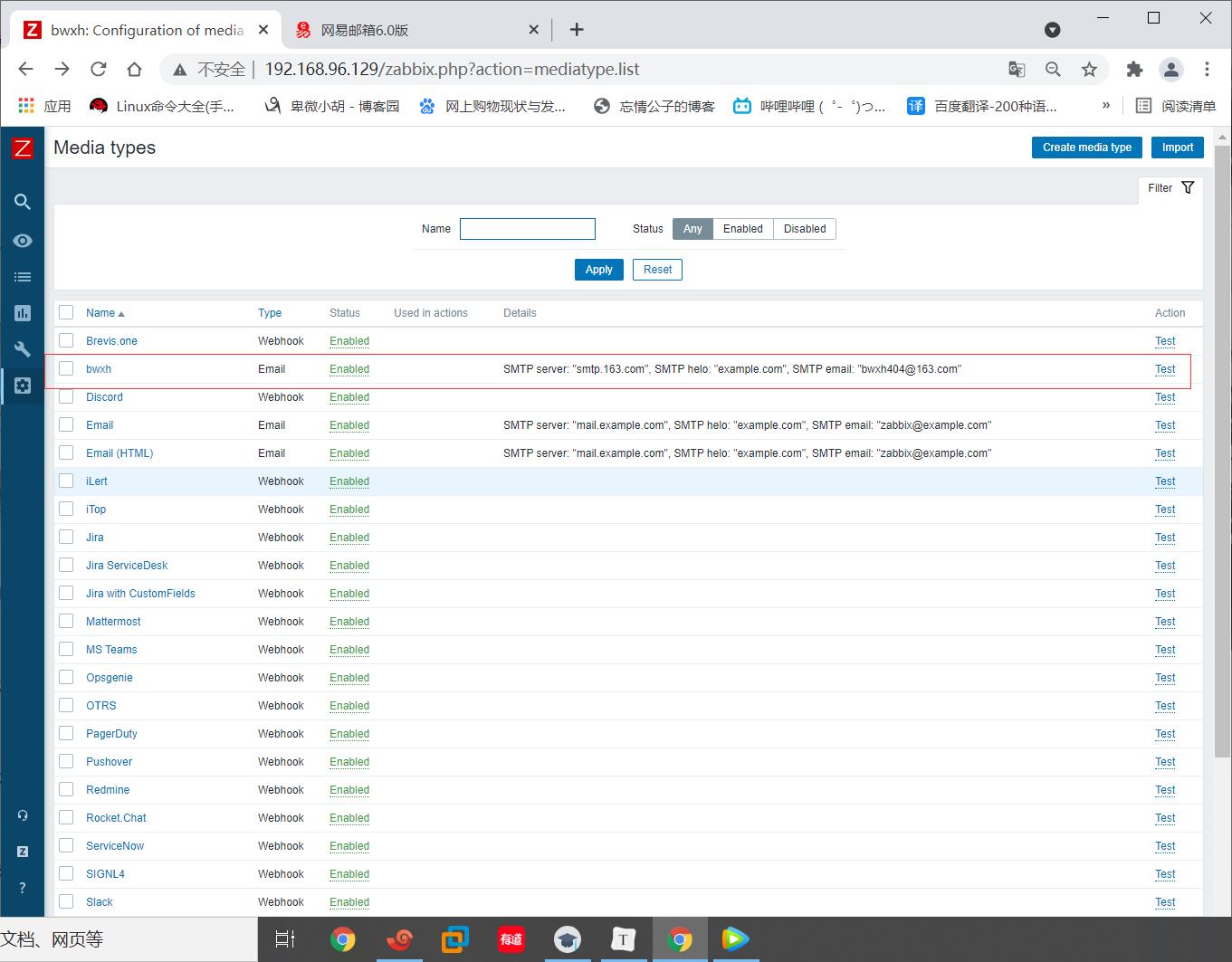Tick checkbox for iLert row
1232x962 pixels.
66,481
